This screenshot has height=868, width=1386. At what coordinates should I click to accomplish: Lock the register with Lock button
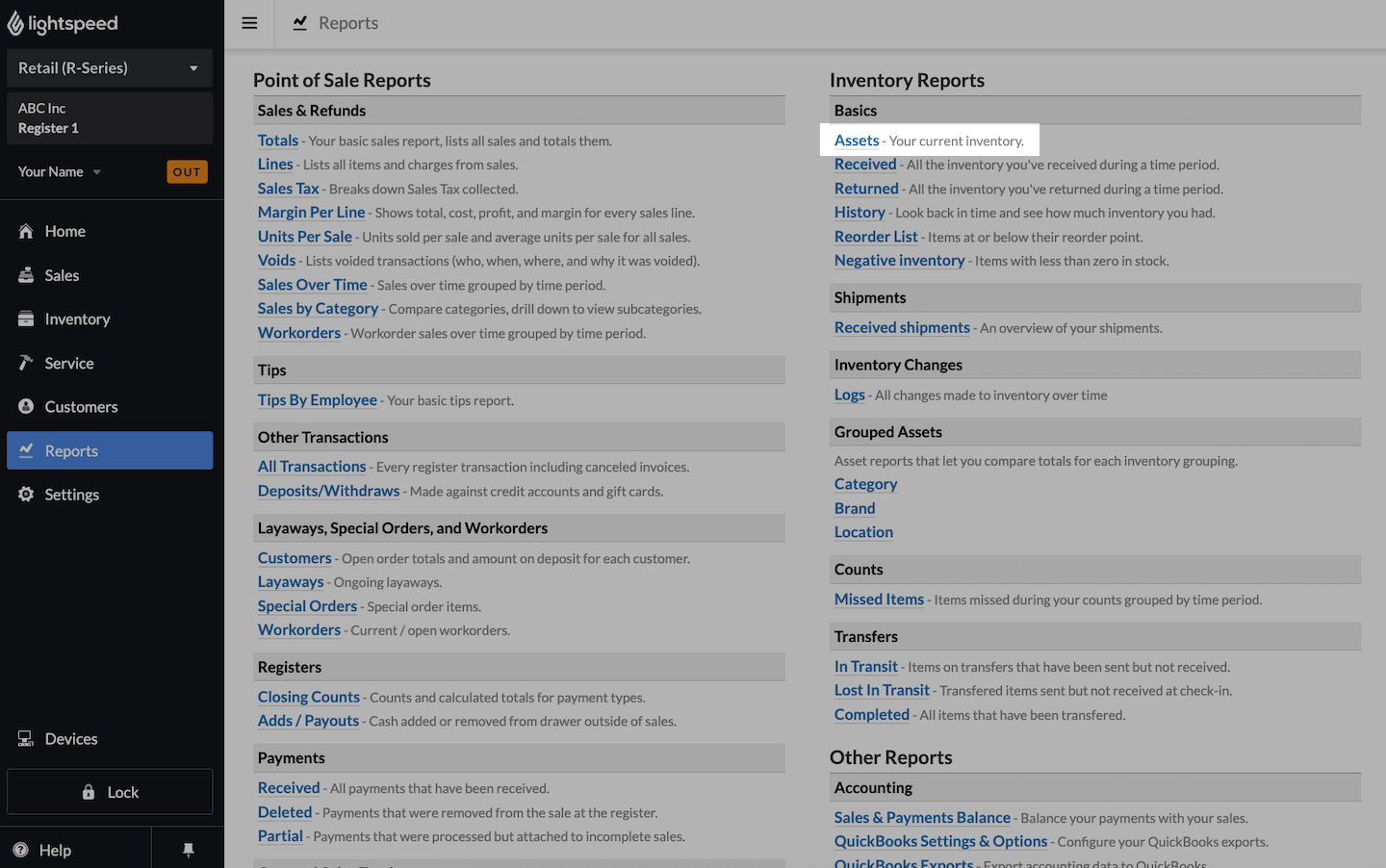click(x=110, y=792)
